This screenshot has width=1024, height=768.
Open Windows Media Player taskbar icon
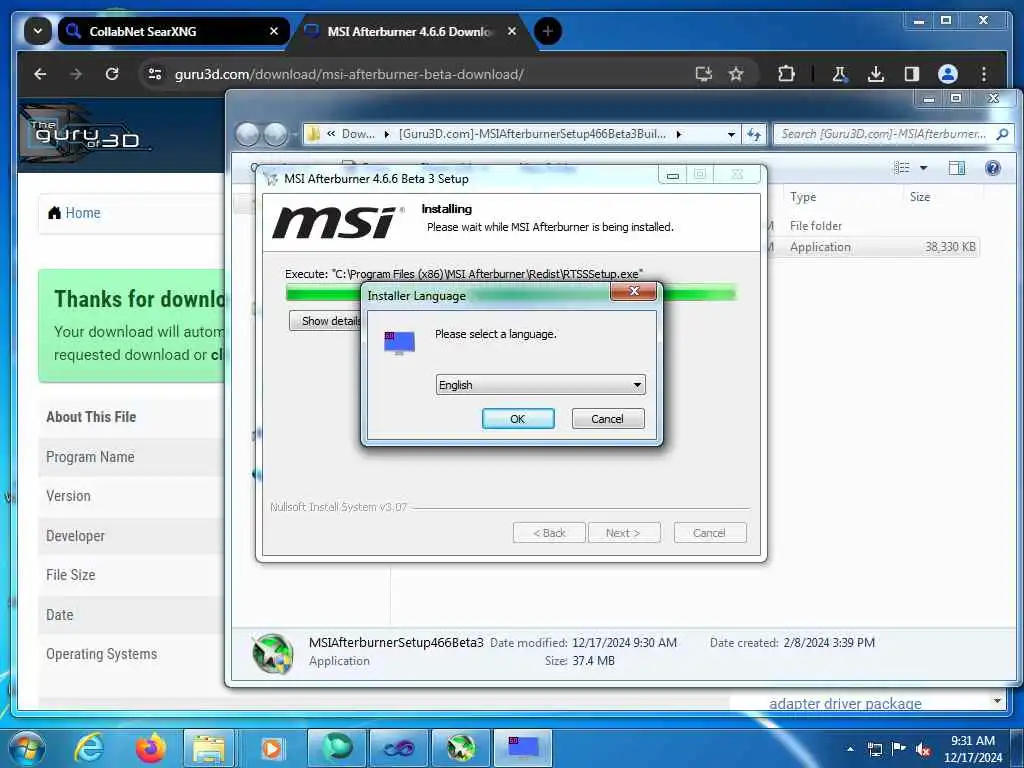pyautogui.click(x=272, y=748)
